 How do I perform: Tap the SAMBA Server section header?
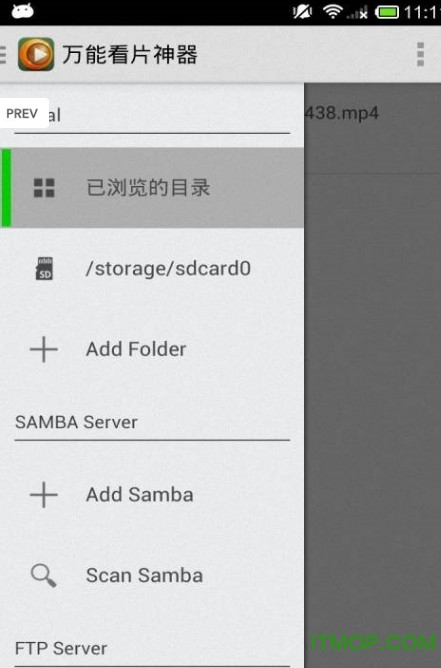[76, 422]
